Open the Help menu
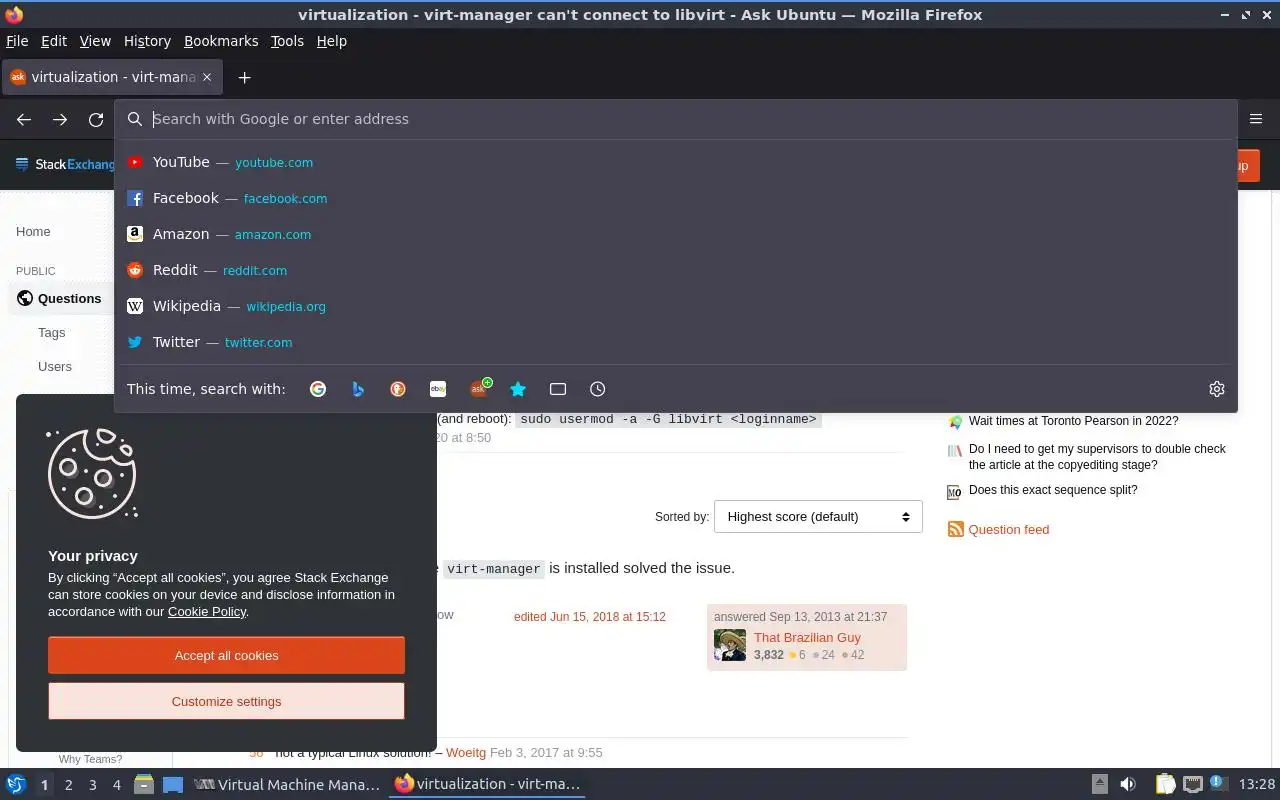Viewport: 1280px width, 800px height. tap(331, 41)
